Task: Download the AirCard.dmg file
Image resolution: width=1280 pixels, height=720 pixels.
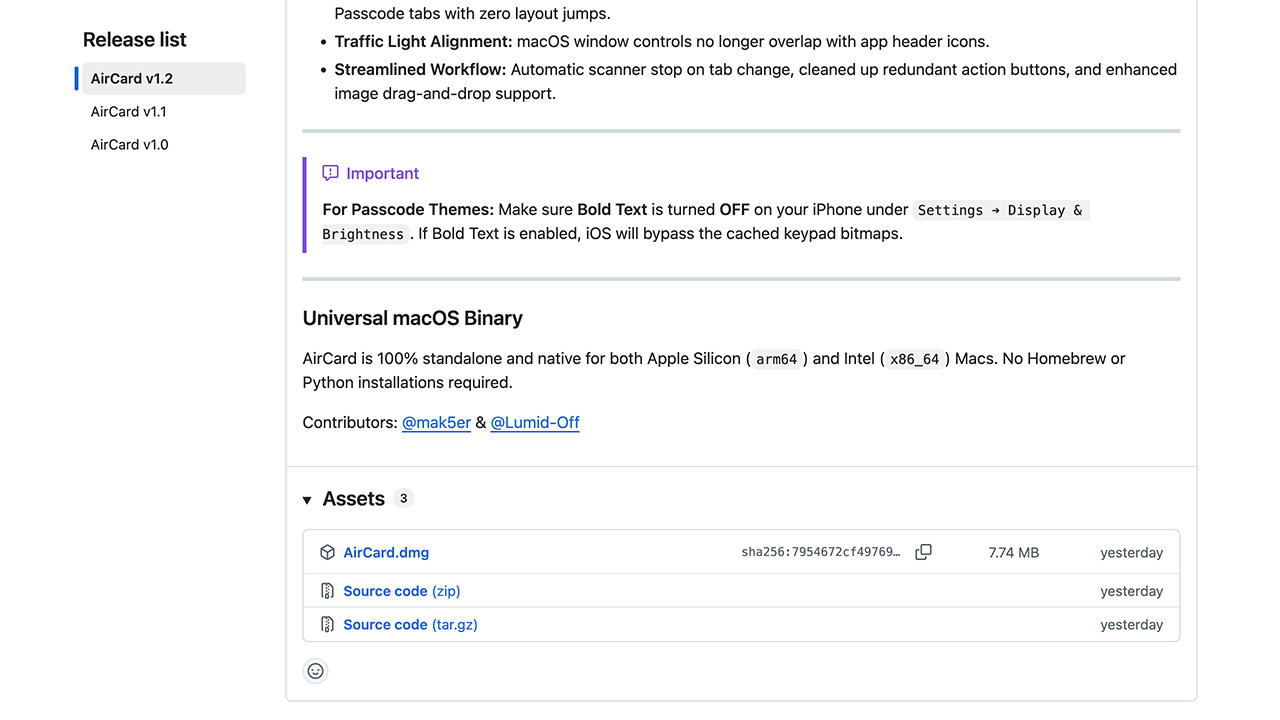Action: [386, 552]
